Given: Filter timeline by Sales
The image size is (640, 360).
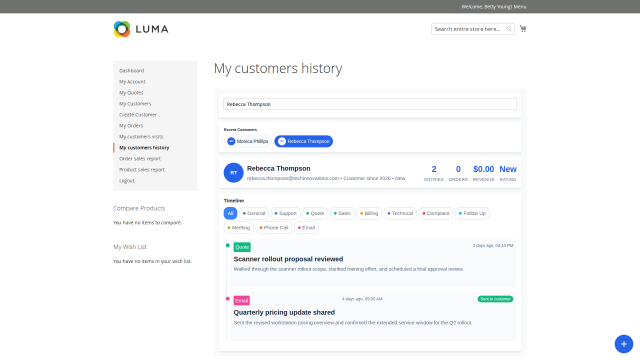Looking at the screenshot, I should [342, 213].
